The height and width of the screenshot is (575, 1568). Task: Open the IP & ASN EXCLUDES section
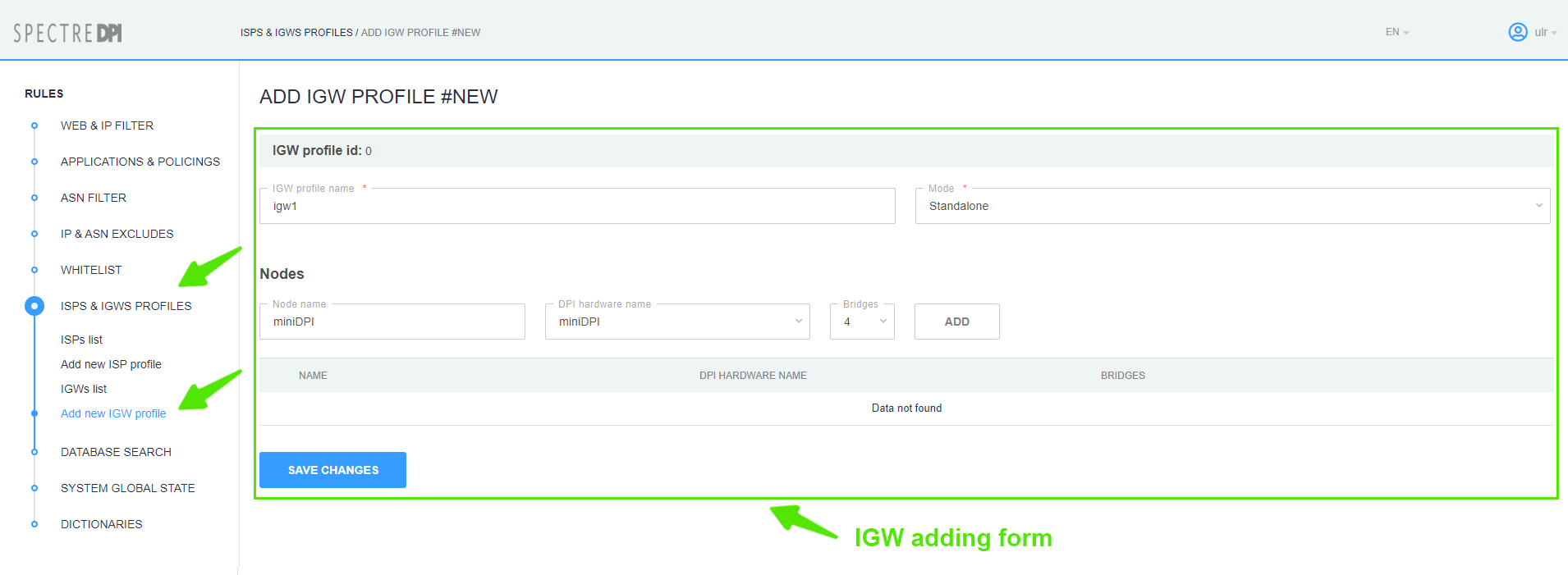tap(117, 234)
